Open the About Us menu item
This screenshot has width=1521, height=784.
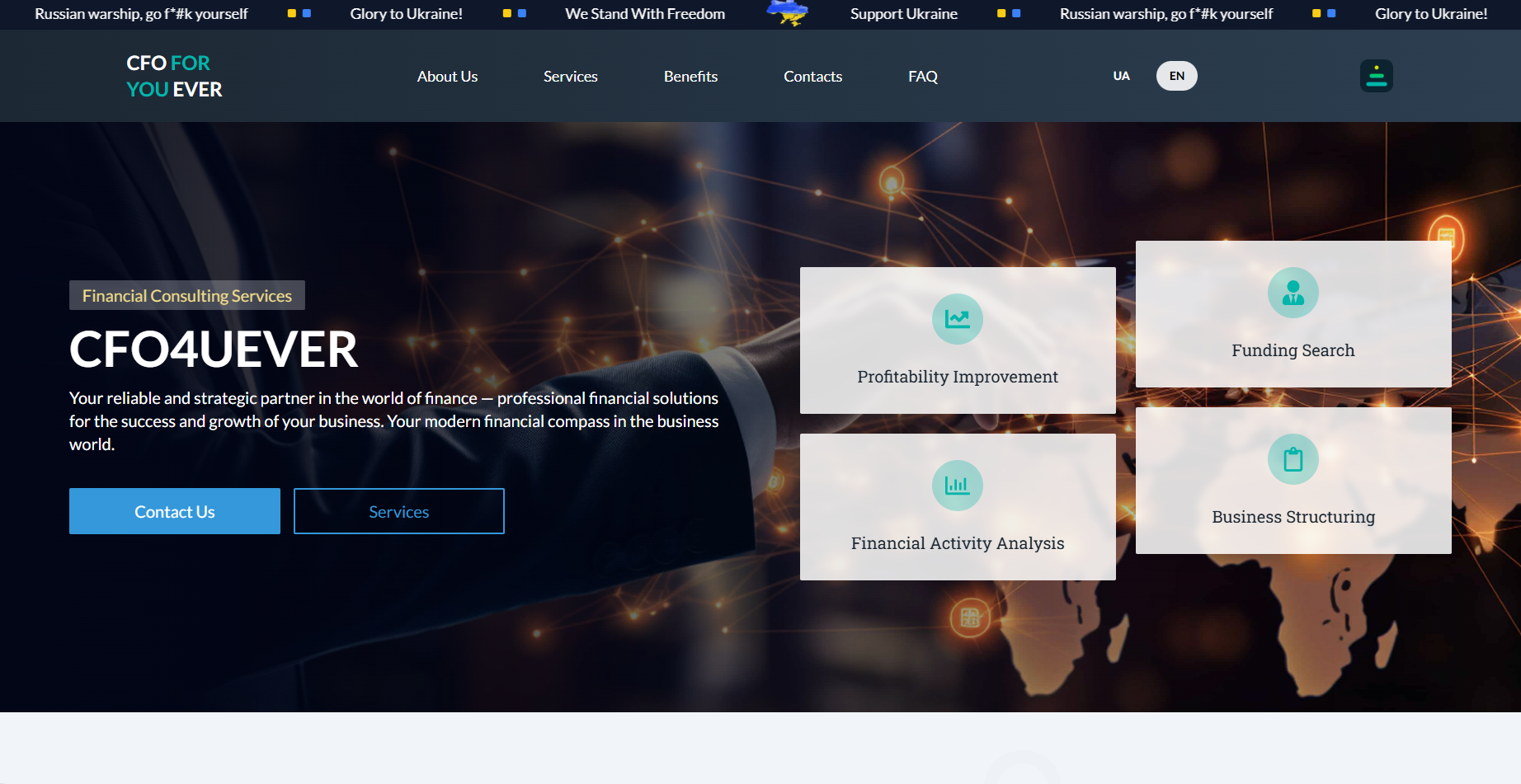tap(447, 77)
